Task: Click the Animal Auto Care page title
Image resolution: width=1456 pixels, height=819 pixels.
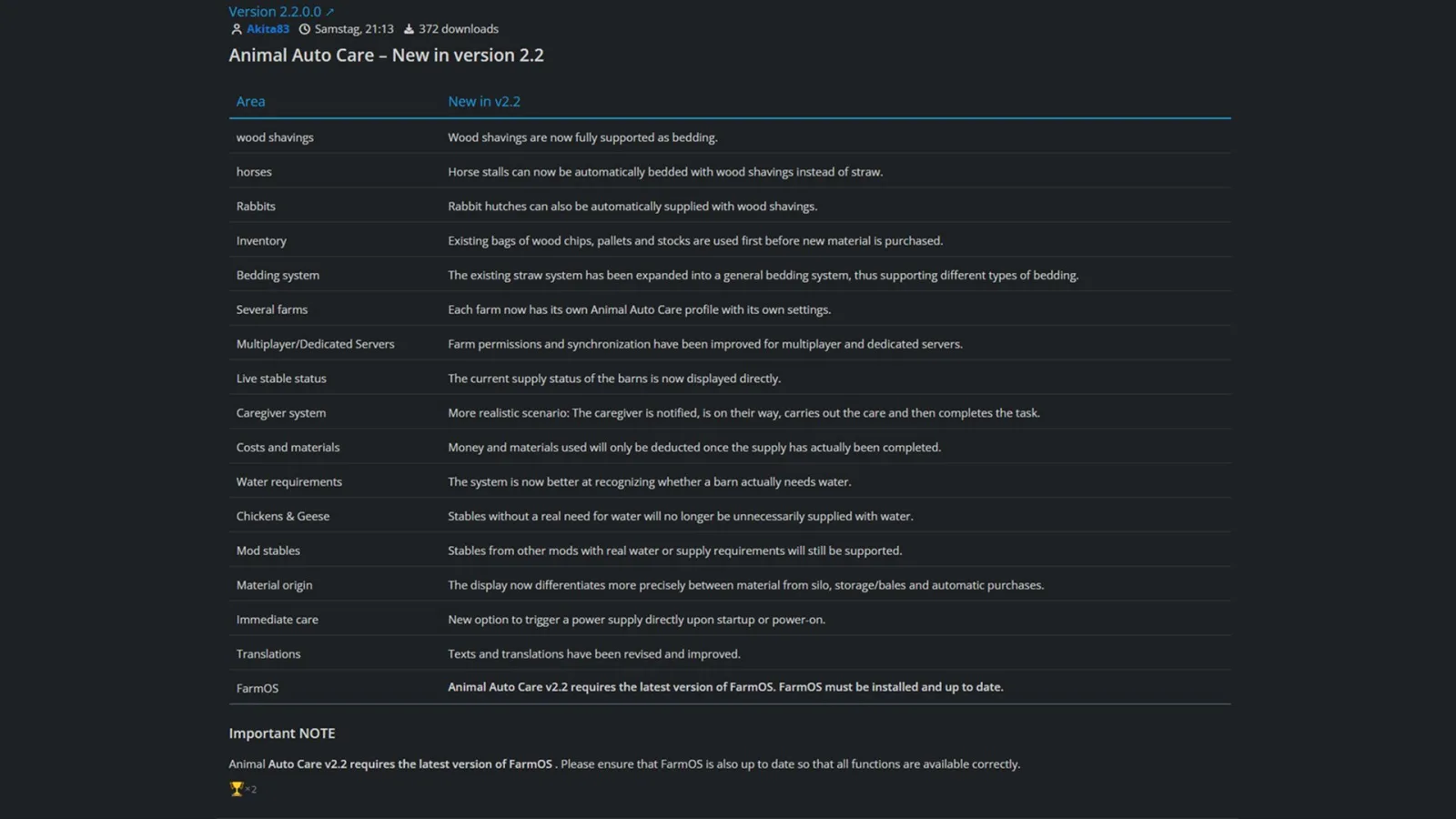Action: coord(386,56)
